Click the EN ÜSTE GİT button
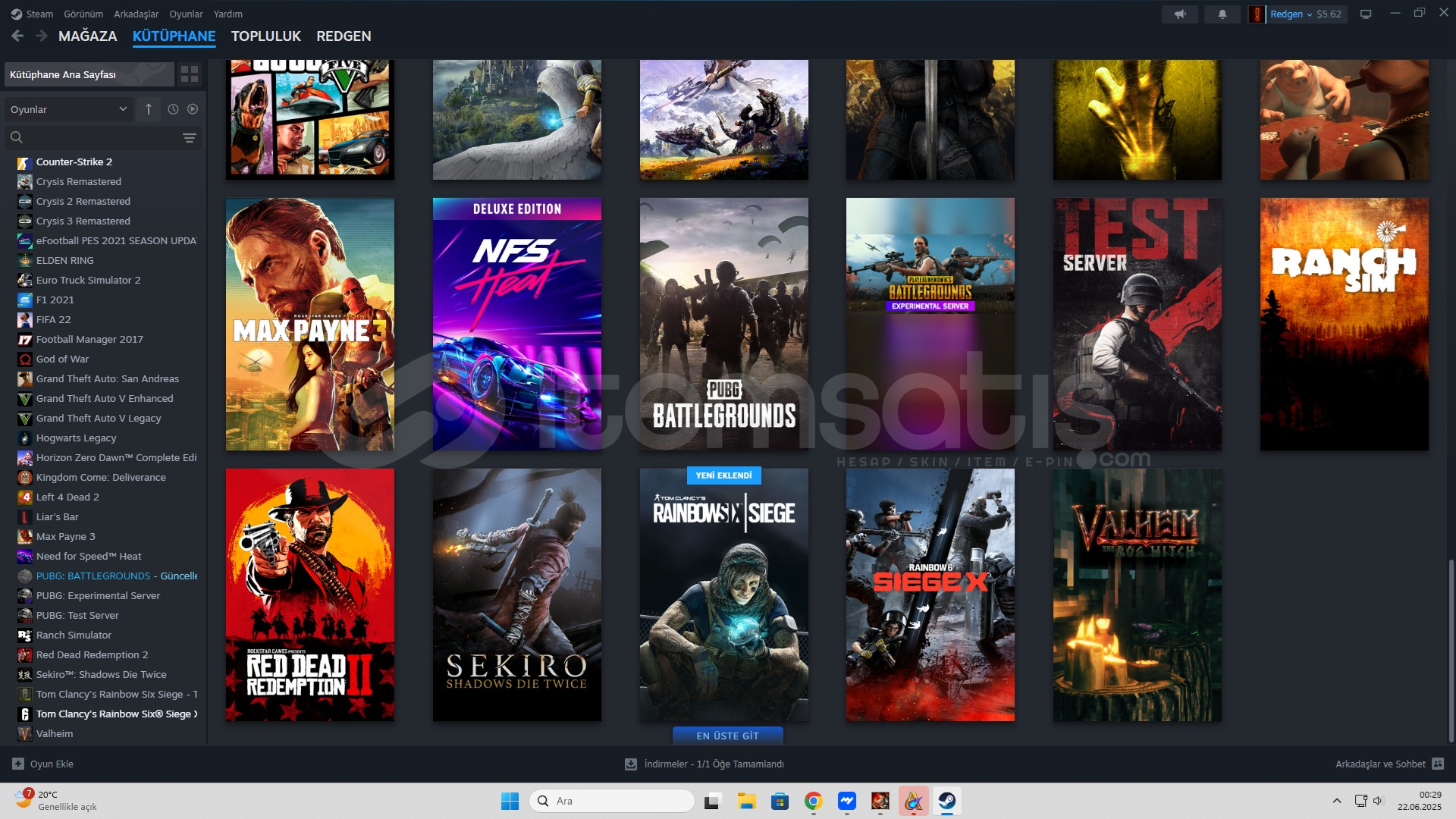 coord(728,736)
